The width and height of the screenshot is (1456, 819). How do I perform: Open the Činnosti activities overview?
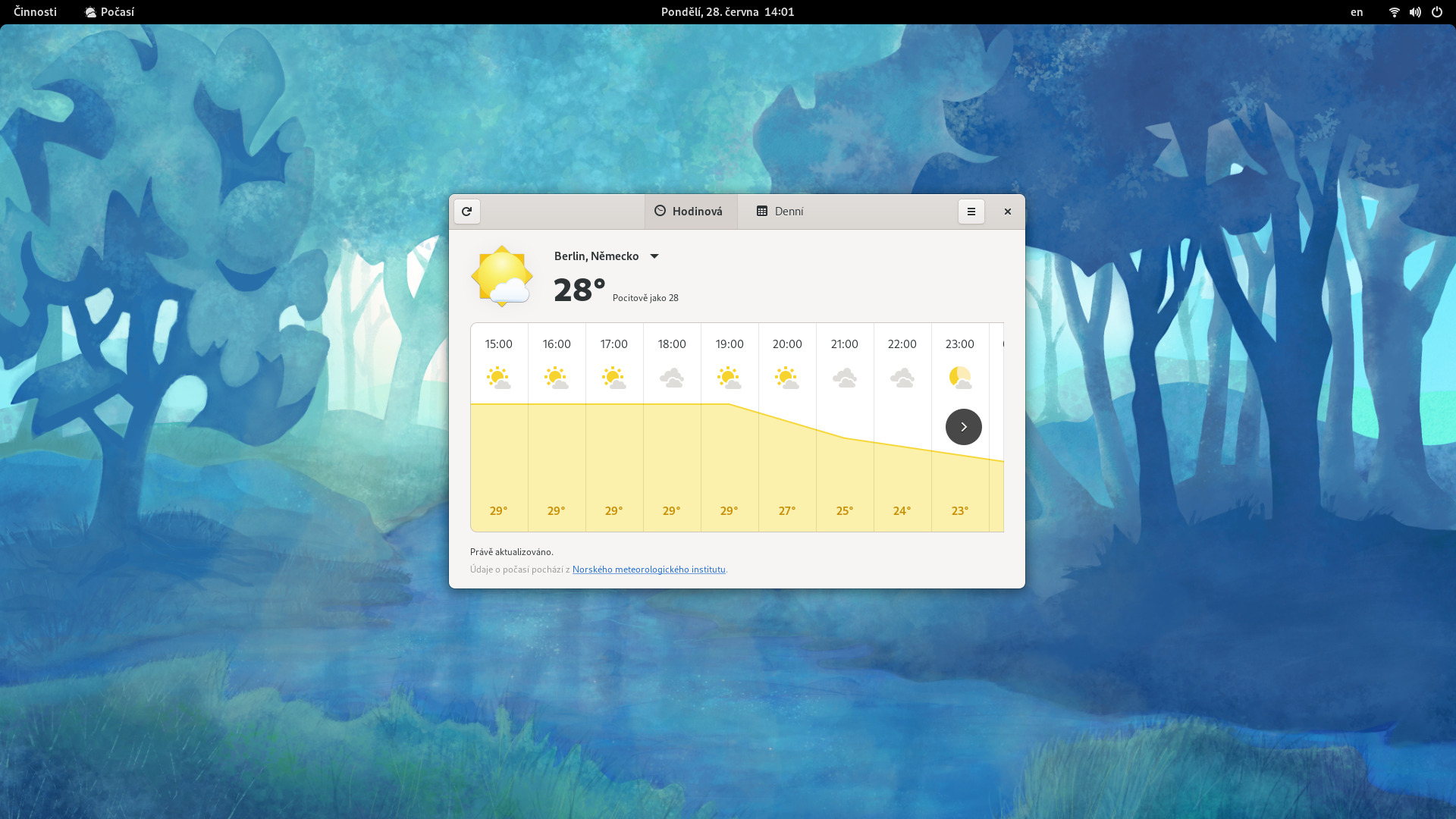tap(35, 12)
